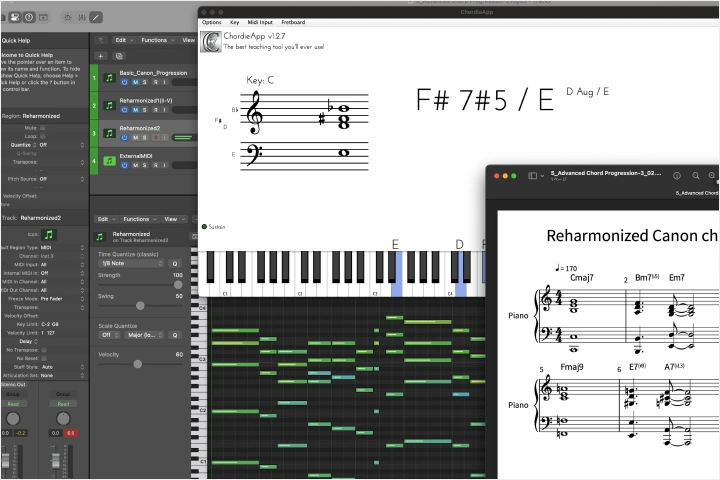This screenshot has height=480, width=720.
Task: Open ChordieApp Midi Input menu
Action: 260,22
